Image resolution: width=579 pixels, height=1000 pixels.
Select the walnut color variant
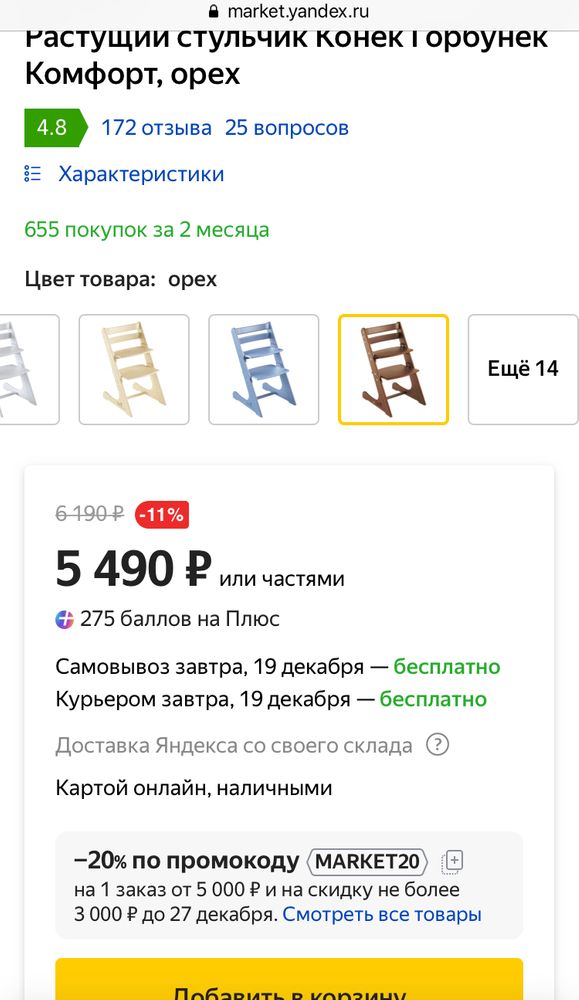[393, 369]
